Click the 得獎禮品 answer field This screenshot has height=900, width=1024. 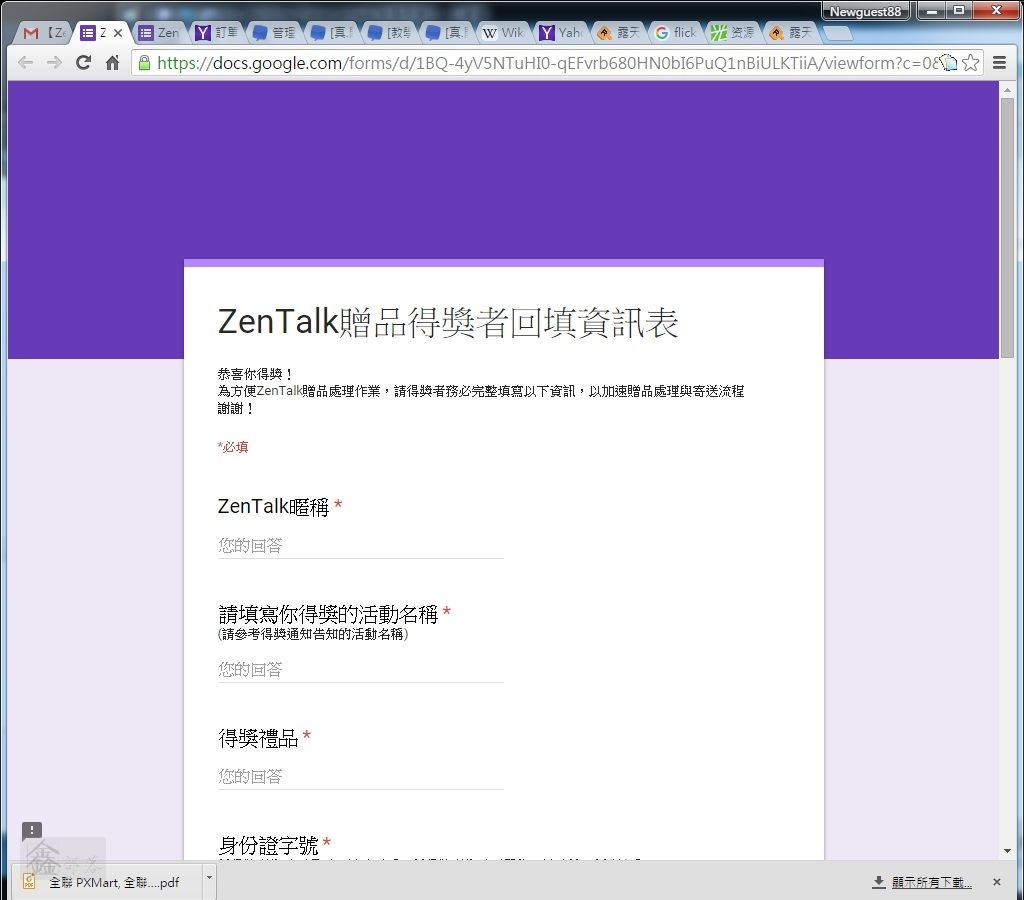[x=360, y=777]
